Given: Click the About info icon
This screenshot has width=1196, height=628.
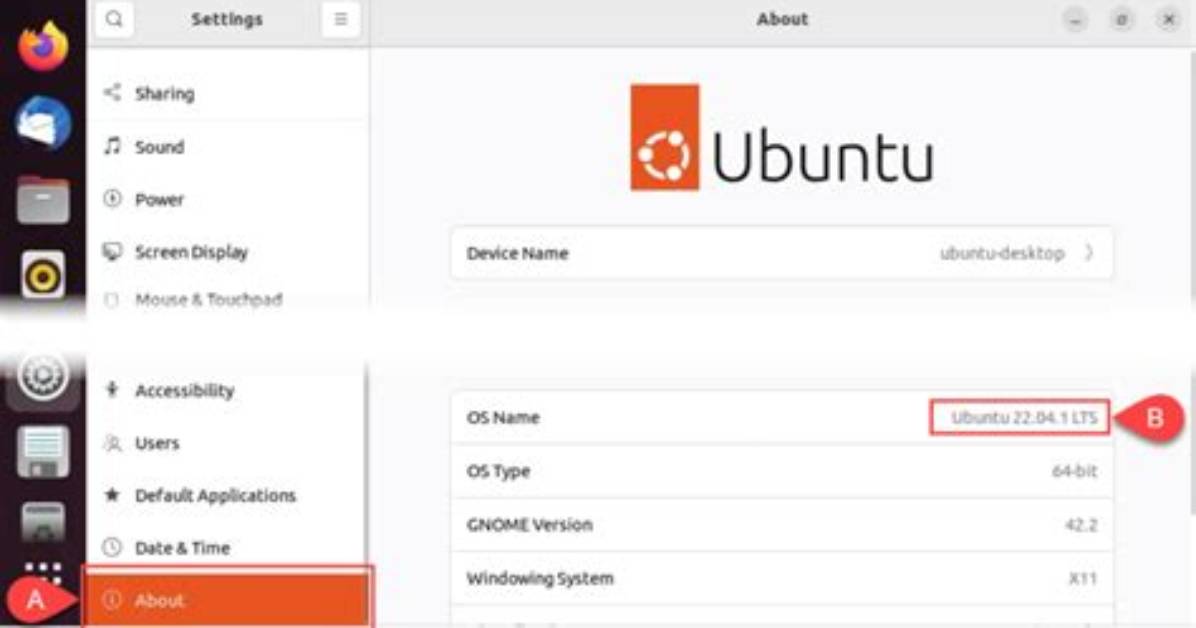Looking at the screenshot, I should [x=112, y=600].
